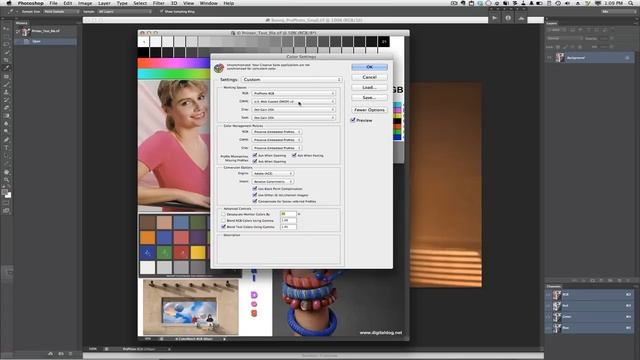This screenshot has height=360, width=640.
Task: Select the Clone Stamp tool
Action: tap(6, 92)
